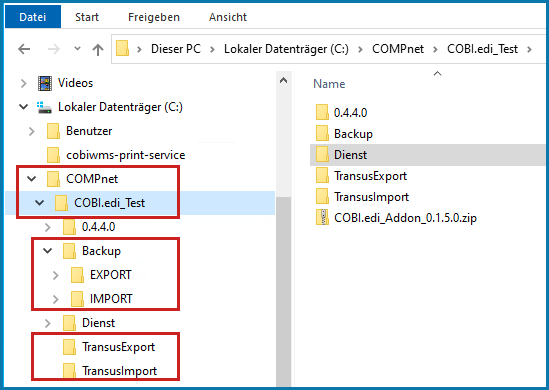Screen dimensions: 549x390
Task: Click the folder icon in the address bar
Action: (123, 49)
